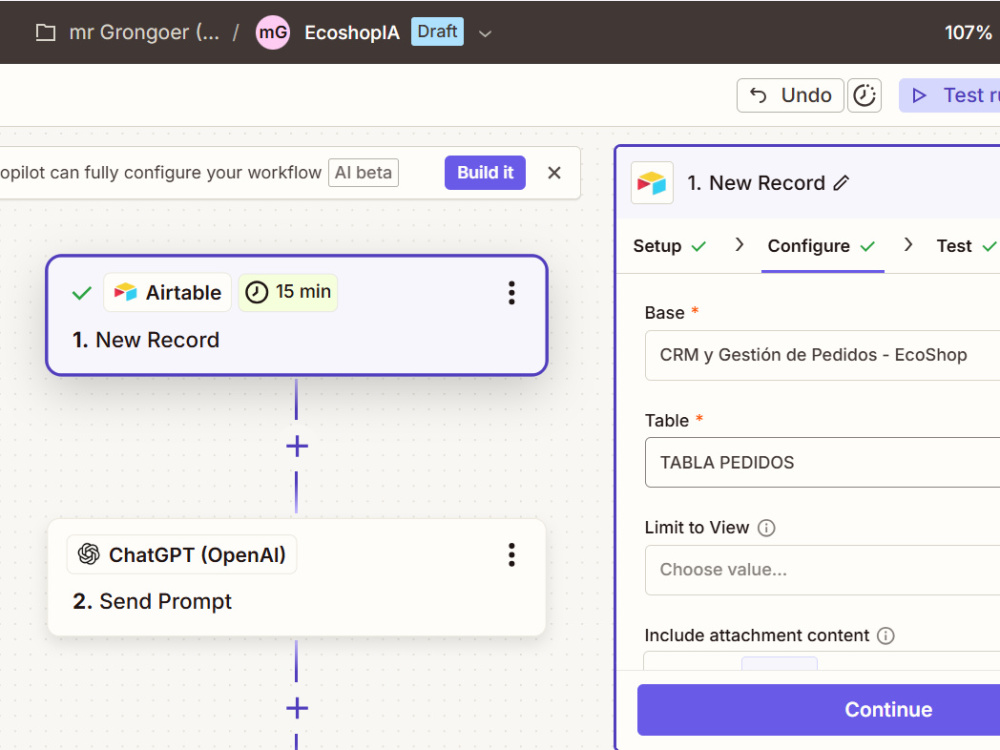Viewport: 1000px width, 750px height.
Task: Click the Airtable app chip
Action: 168,292
